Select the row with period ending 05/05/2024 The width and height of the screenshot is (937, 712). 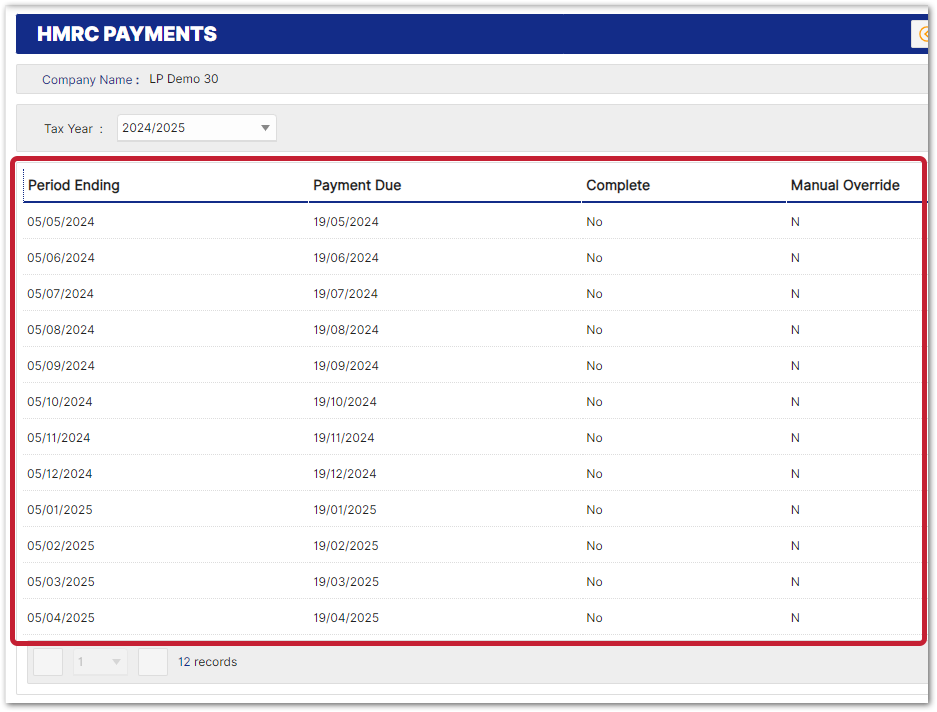point(61,222)
